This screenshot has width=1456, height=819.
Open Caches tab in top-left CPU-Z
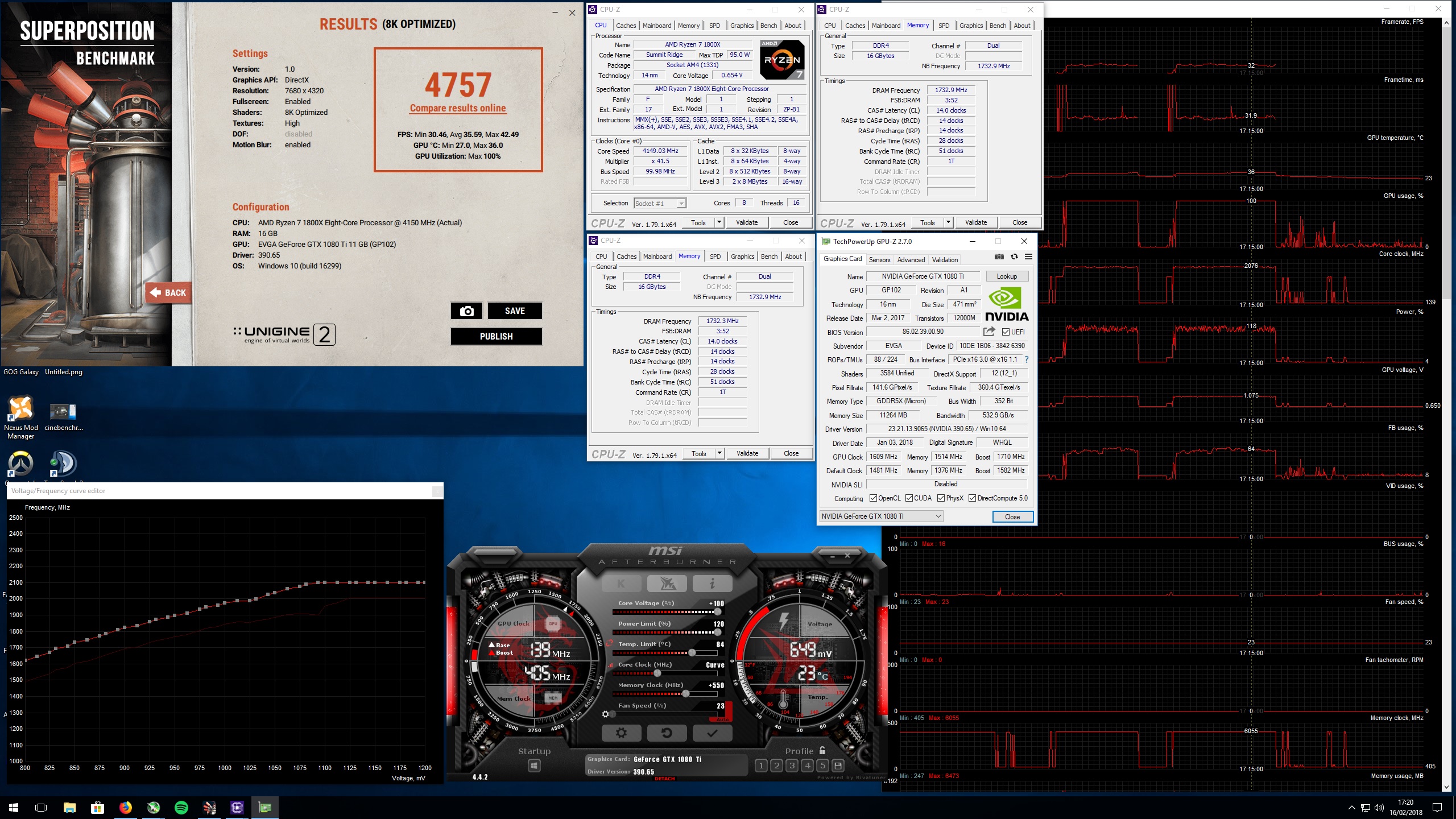pyautogui.click(x=626, y=26)
